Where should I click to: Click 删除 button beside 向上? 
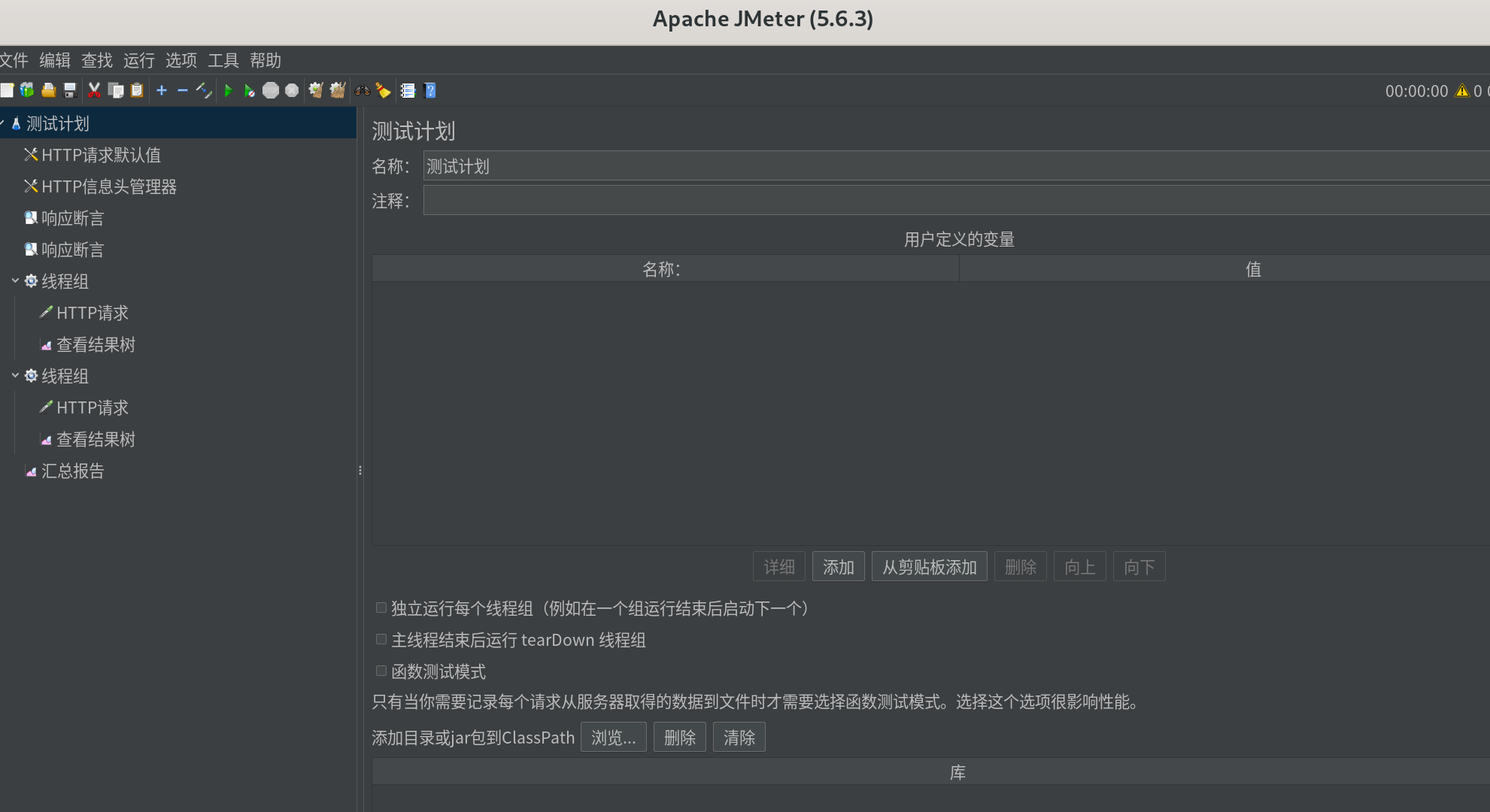pyautogui.click(x=1021, y=567)
